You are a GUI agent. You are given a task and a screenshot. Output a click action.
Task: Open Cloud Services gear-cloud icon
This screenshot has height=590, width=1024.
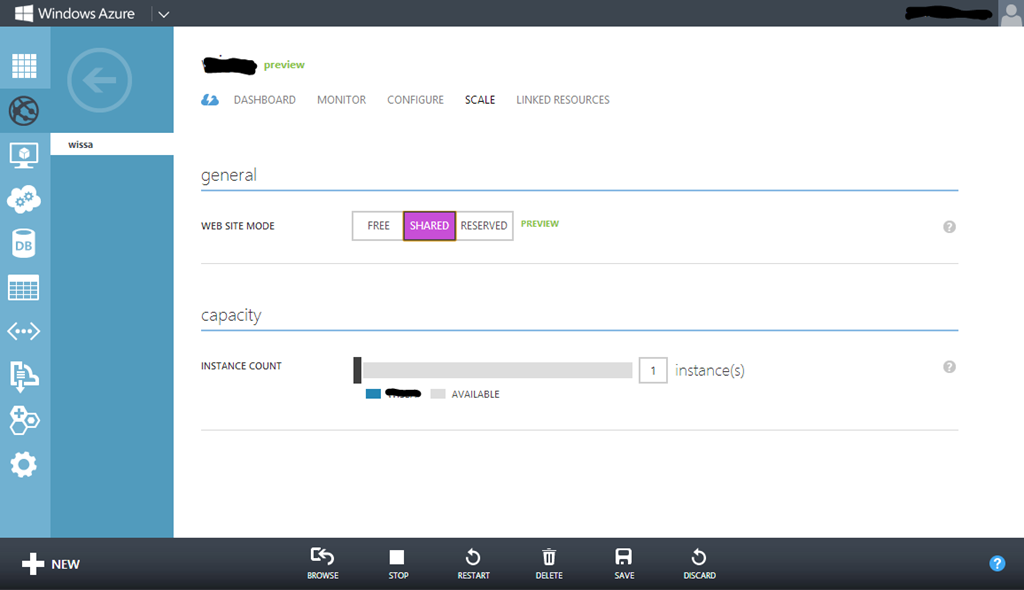coord(24,199)
